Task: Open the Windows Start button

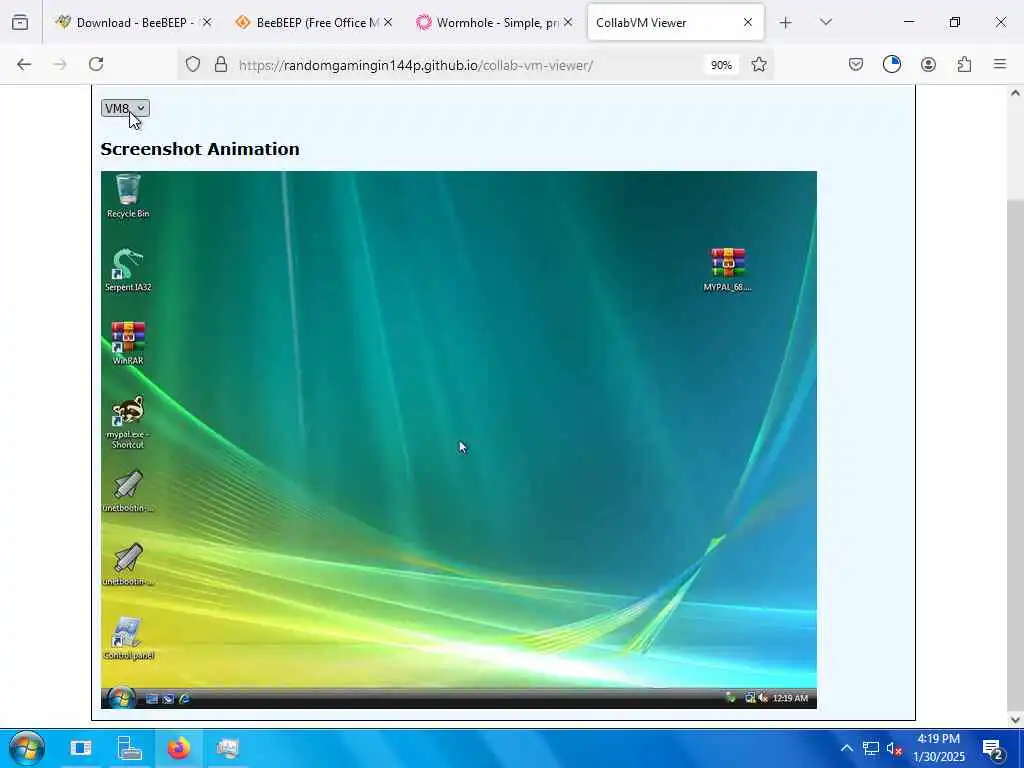Action: click(x=26, y=748)
